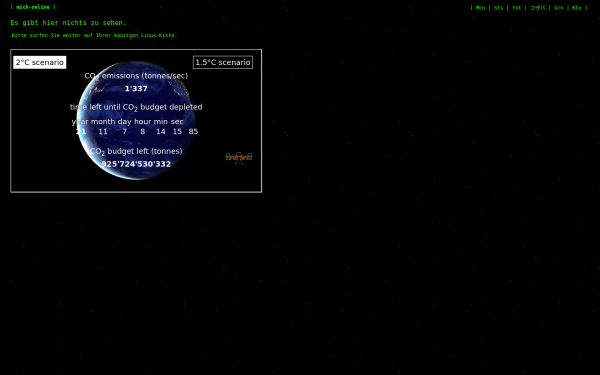Click the 925'724'530'332 budget value

(136, 164)
